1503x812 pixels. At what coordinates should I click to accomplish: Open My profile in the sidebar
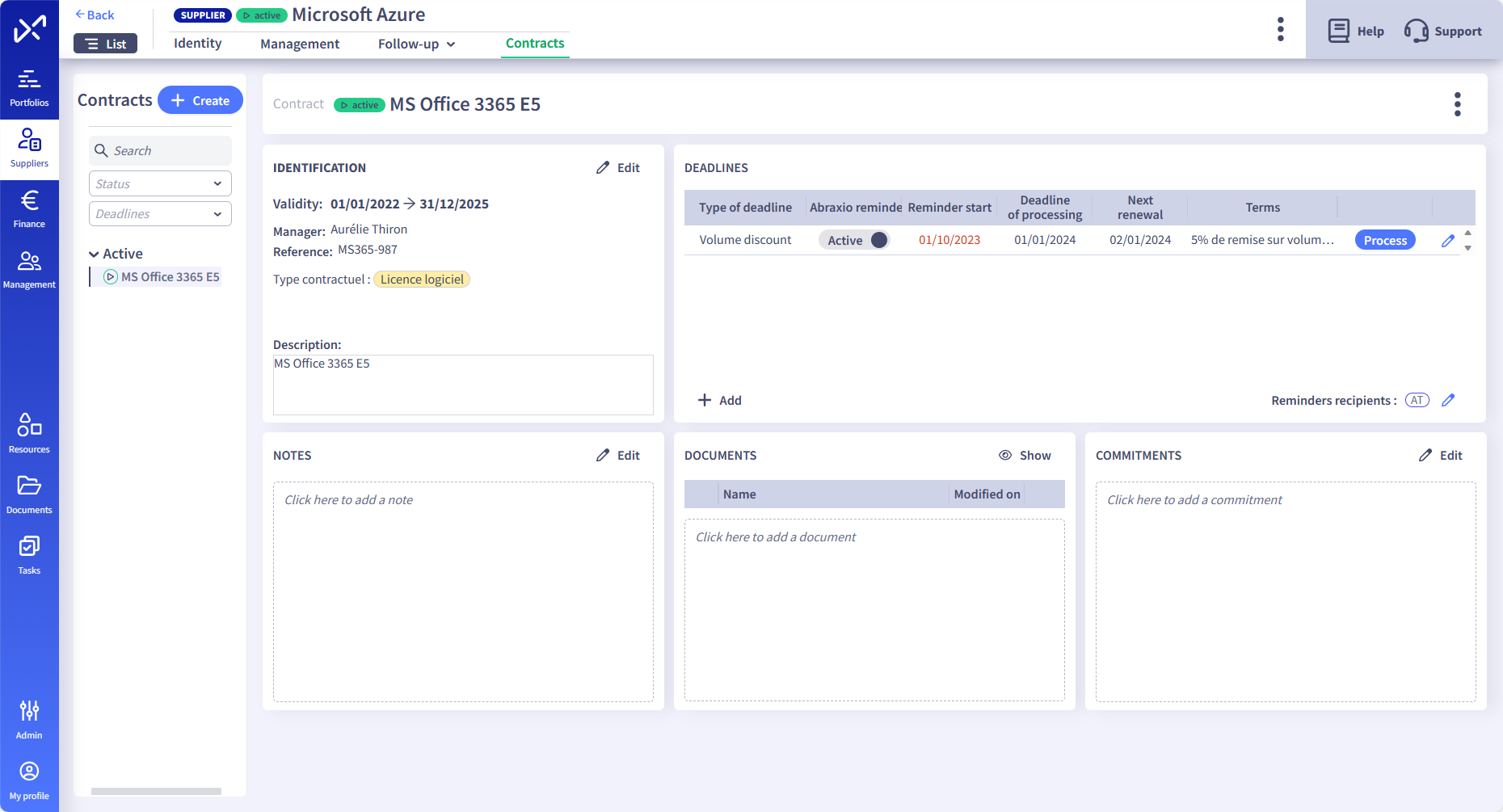point(29,781)
